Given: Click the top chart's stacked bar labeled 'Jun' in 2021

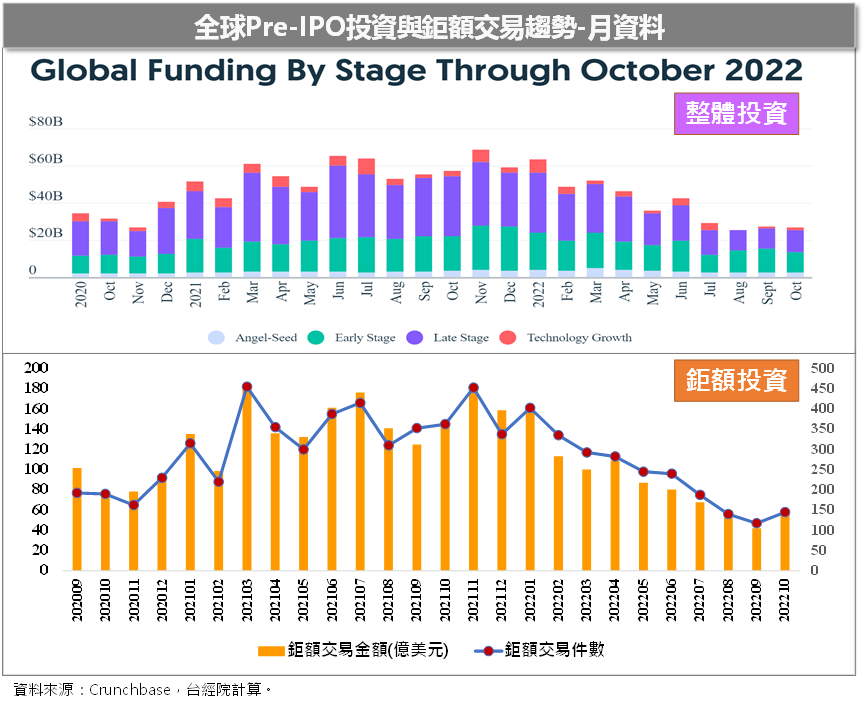Looking at the screenshot, I should [338, 216].
